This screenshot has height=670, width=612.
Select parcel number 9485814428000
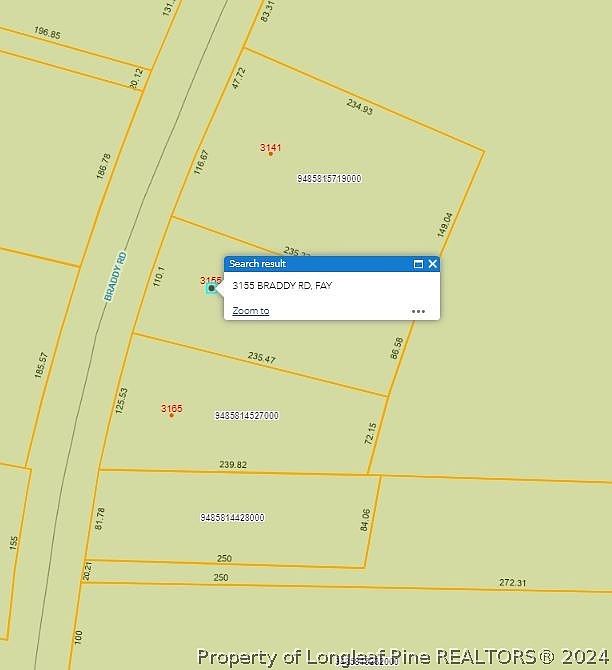(x=232, y=518)
